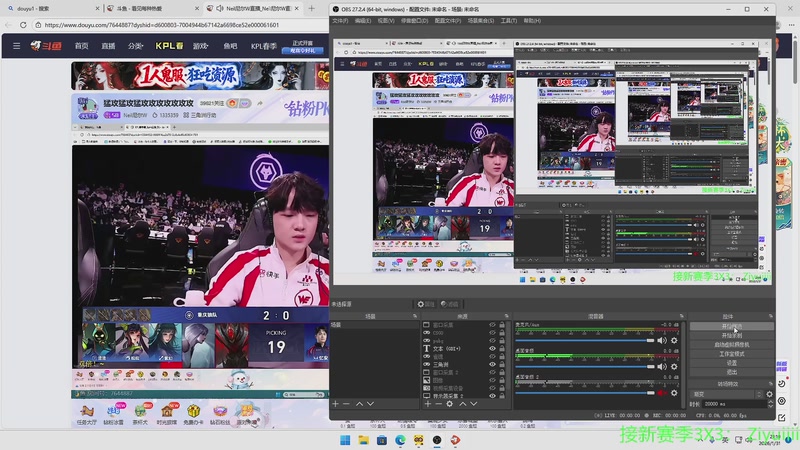
Task: Click the Douyu logo in site header
Action: click(46, 46)
